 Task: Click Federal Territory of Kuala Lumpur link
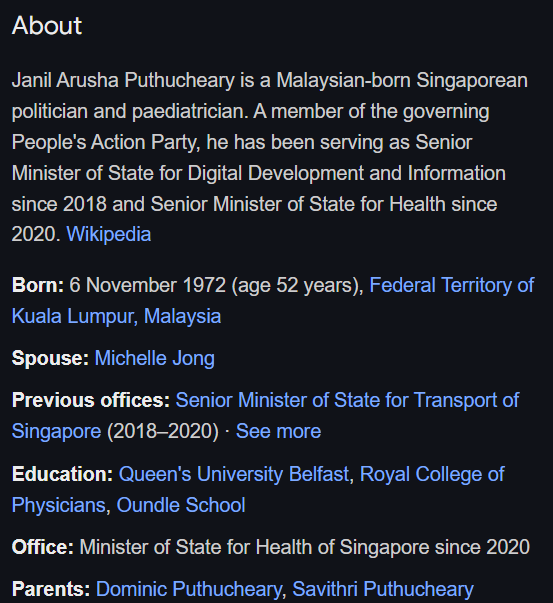point(451,285)
